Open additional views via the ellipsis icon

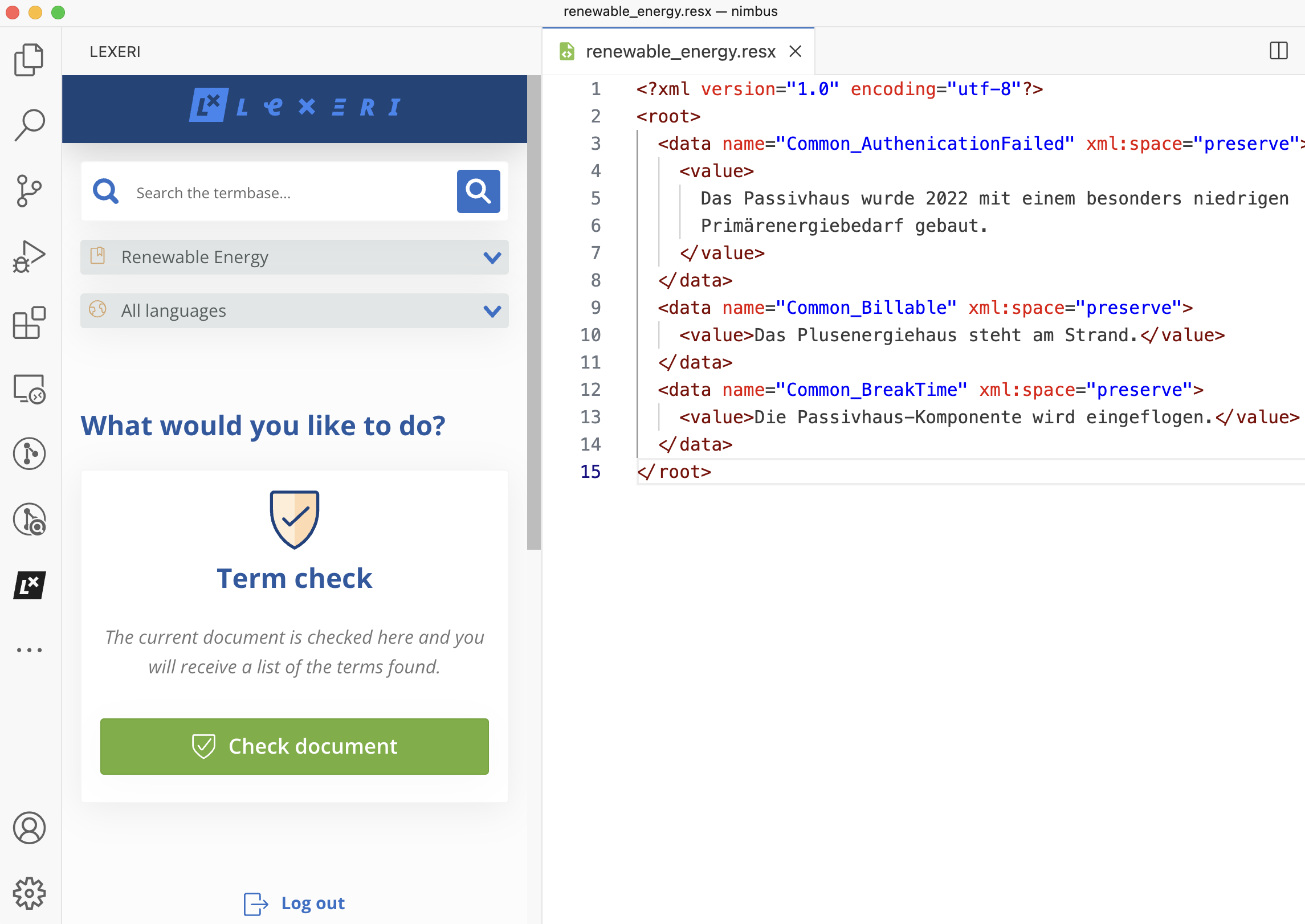pyautogui.click(x=29, y=649)
